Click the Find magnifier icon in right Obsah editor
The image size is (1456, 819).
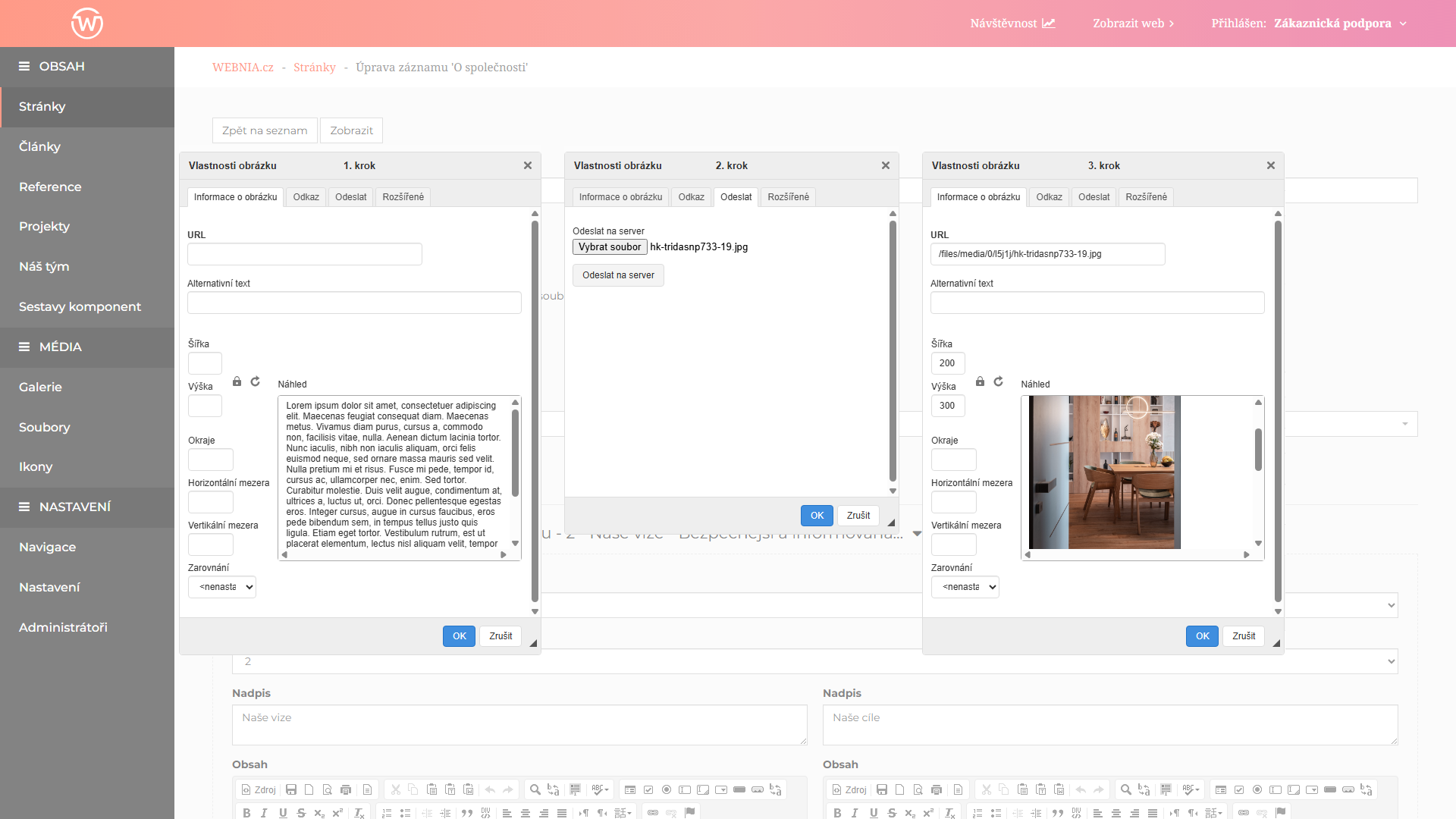point(1126,789)
